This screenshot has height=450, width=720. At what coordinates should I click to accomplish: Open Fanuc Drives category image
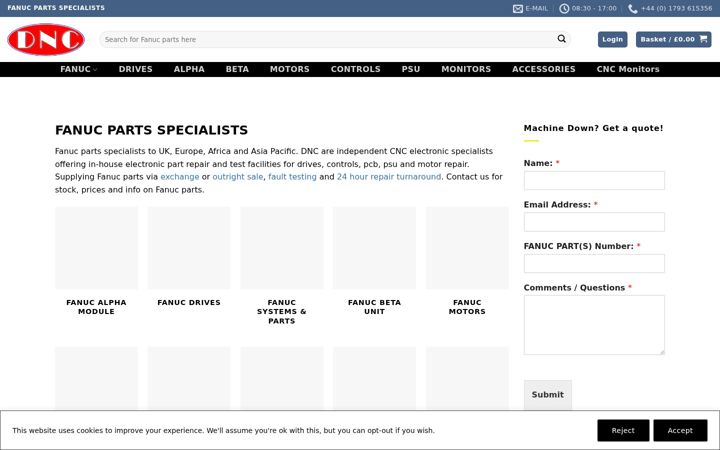(189, 248)
